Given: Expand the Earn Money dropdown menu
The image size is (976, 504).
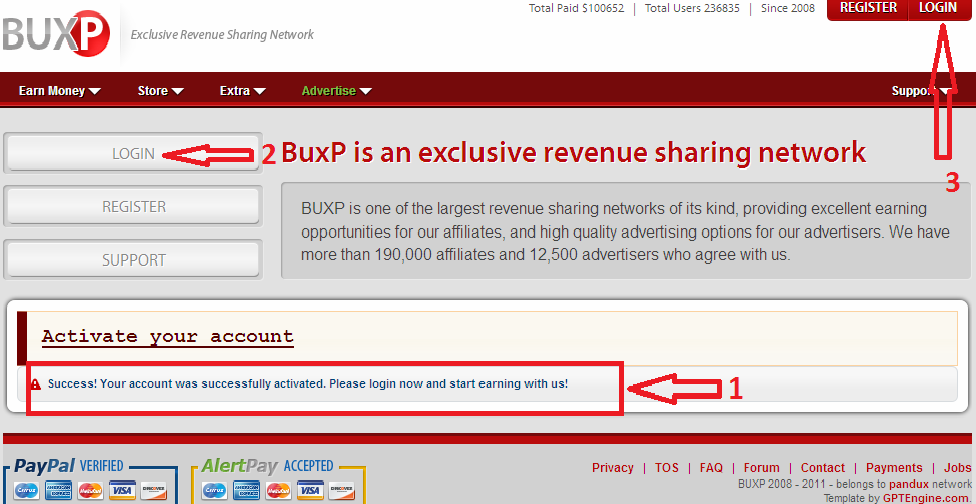Looking at the screenshot, I should click(60, 91).
